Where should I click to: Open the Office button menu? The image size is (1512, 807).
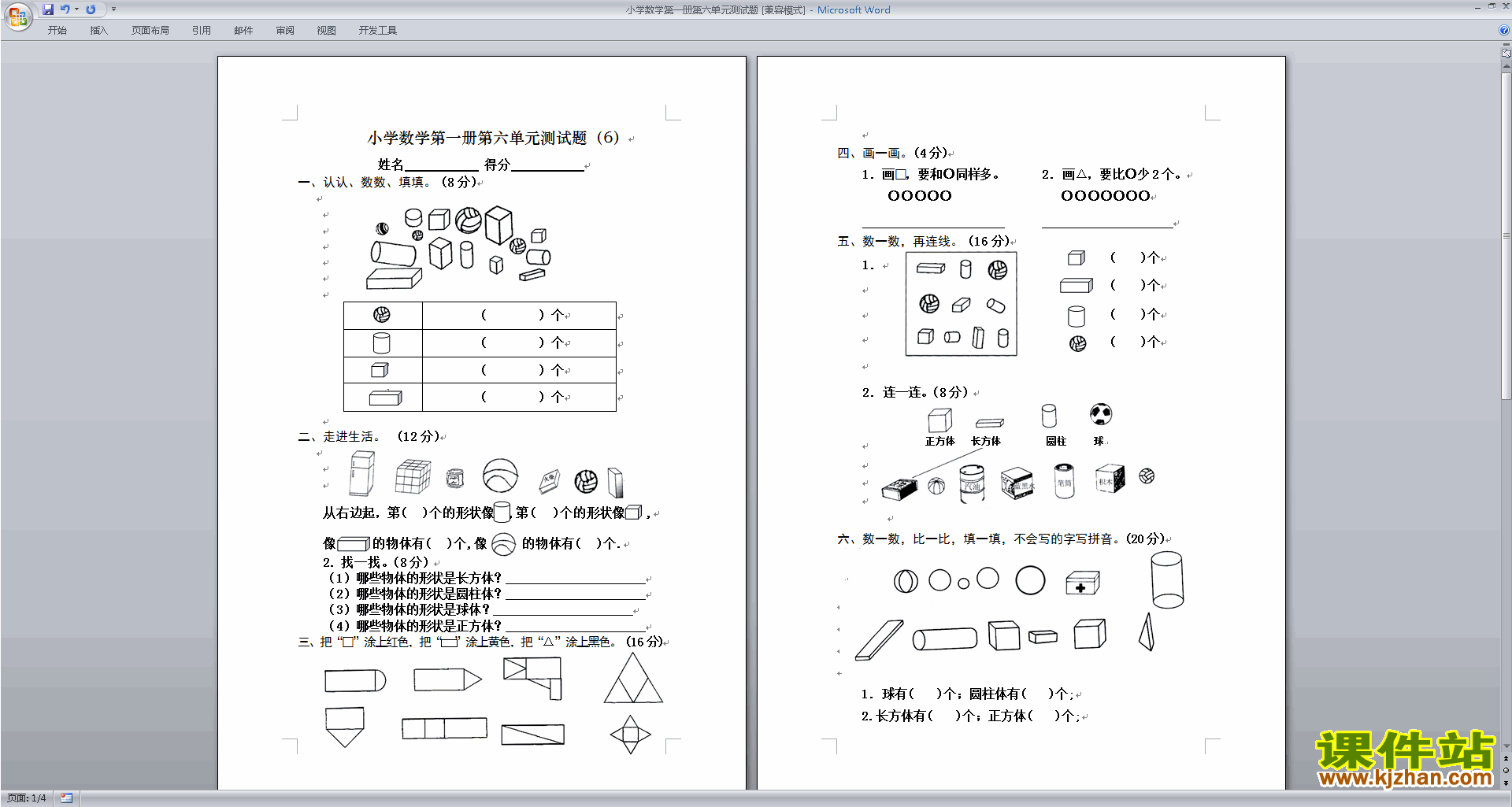(x=17, y=16)
